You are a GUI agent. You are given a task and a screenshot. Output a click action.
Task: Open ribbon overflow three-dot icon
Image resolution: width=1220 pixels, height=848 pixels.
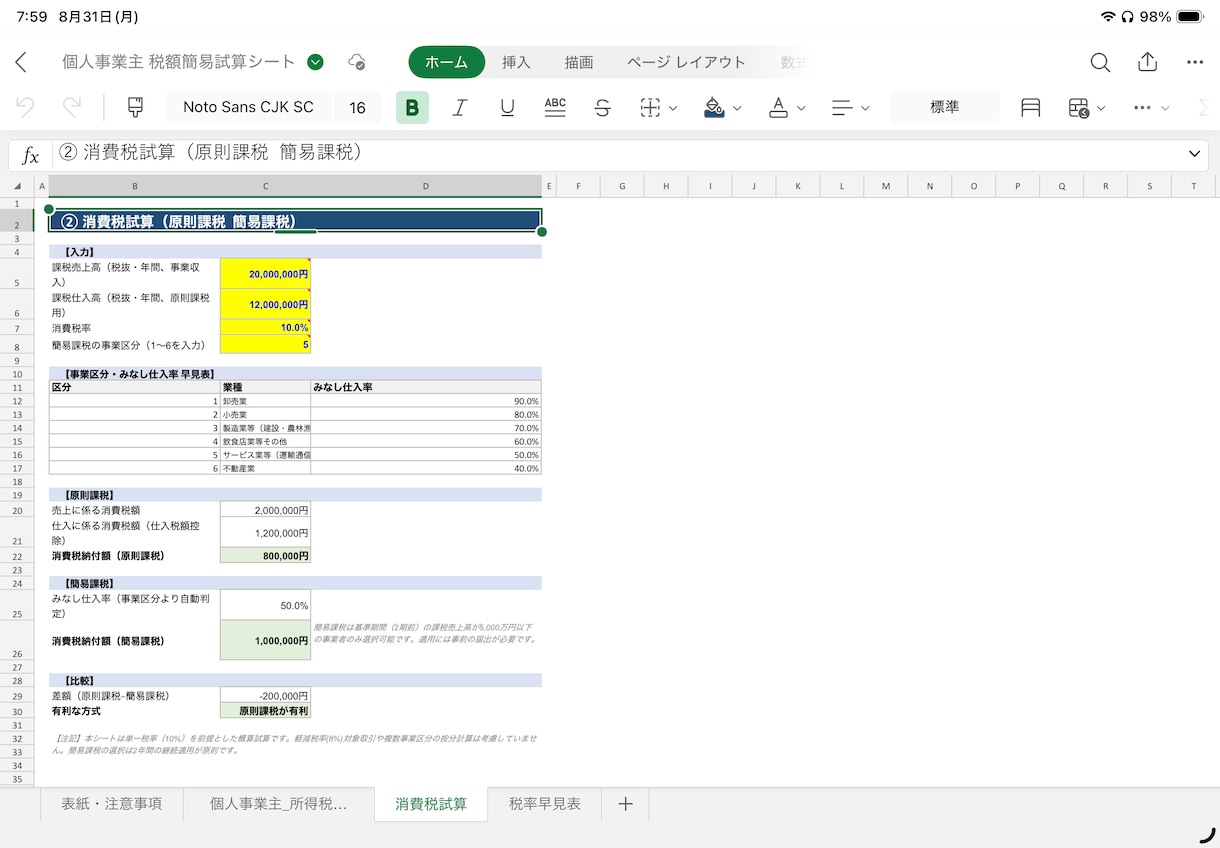[x=1142, y=108]
